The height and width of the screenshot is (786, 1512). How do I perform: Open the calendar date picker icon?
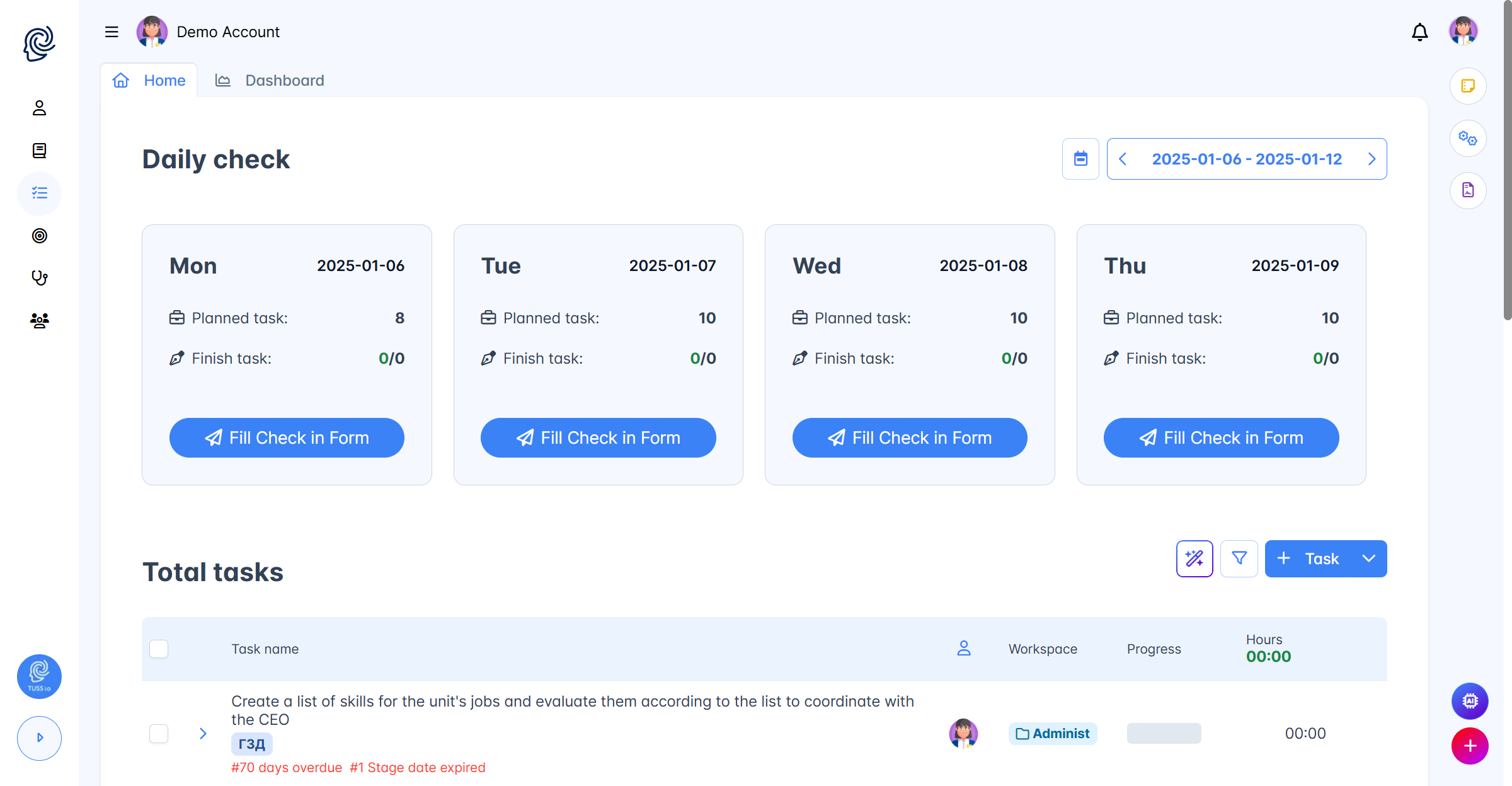tap(1080, 159)
